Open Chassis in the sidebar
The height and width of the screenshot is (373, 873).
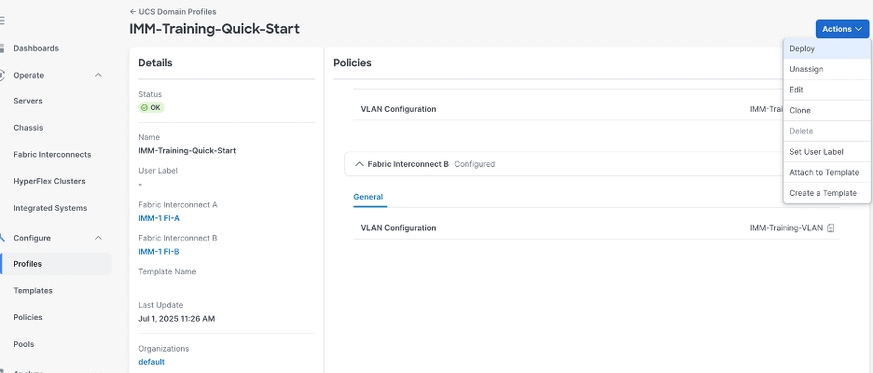point(28,127)
